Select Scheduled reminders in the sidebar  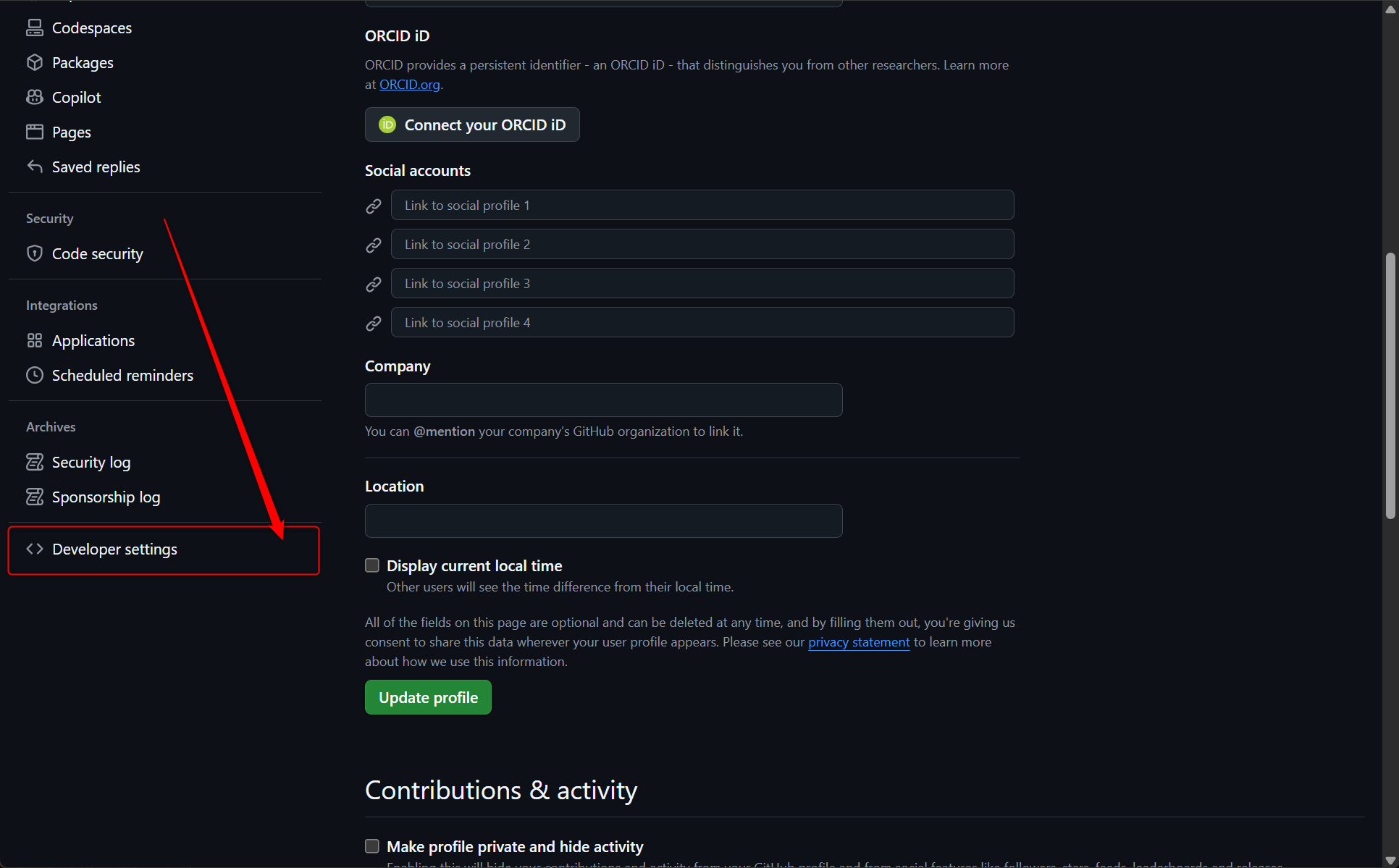click(x=122, y=375)
